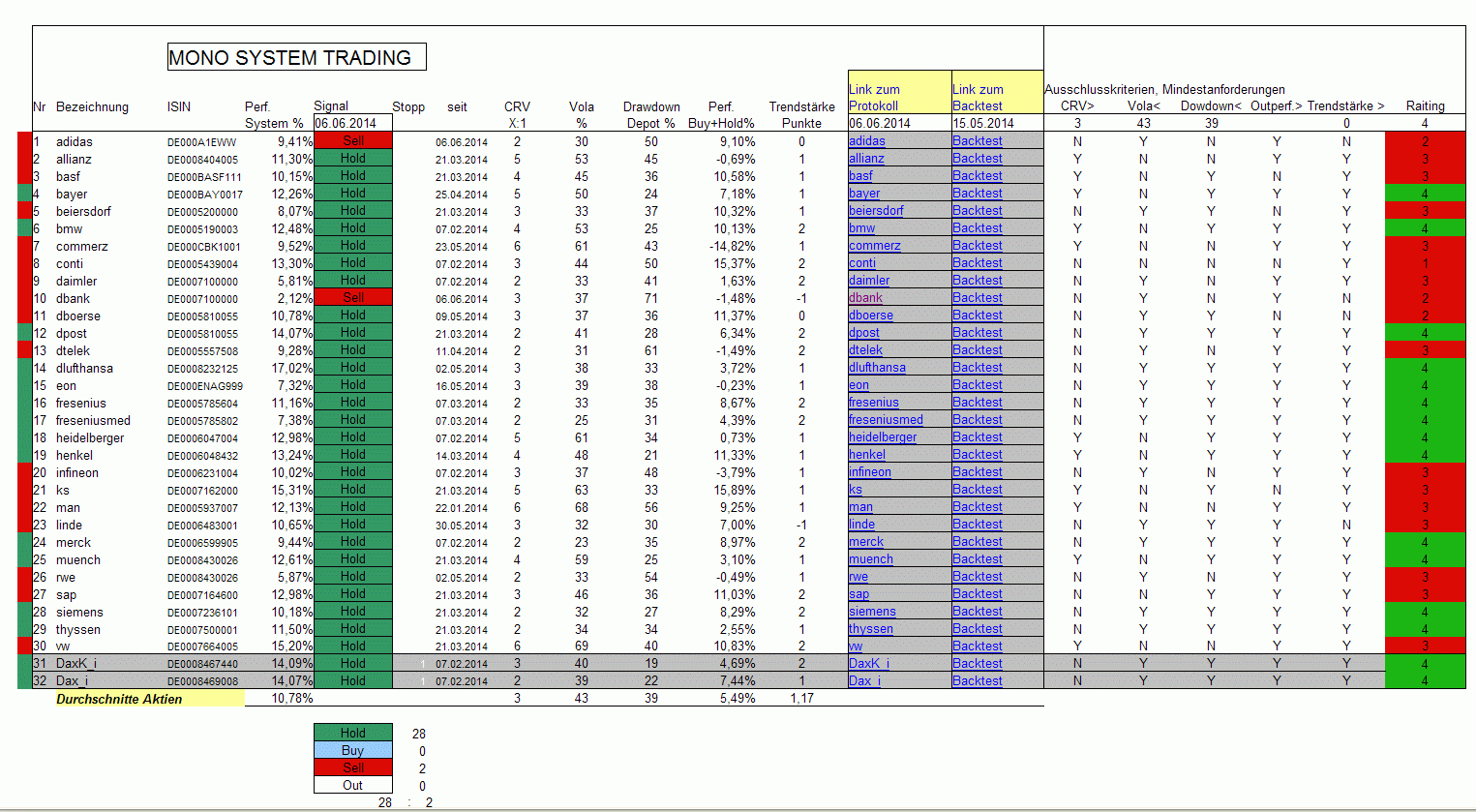Follow the Backtest link in henkel row
This screenshot has height=812, width=1476.
[978, 455]
